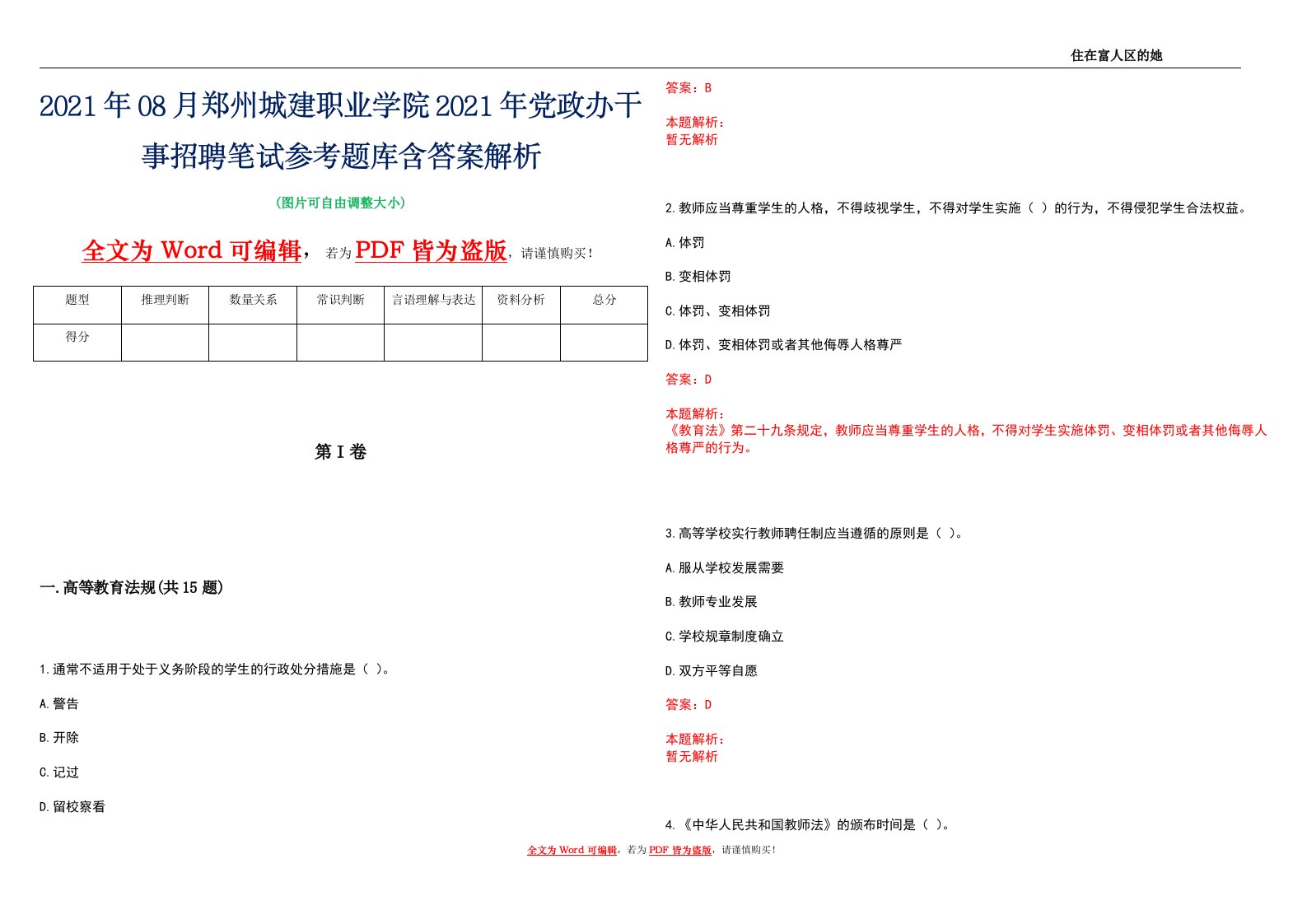This screenshot has width=1307, height=924.
Task: Click the red '答案：D' under question 2
Action: pos(689,380)
